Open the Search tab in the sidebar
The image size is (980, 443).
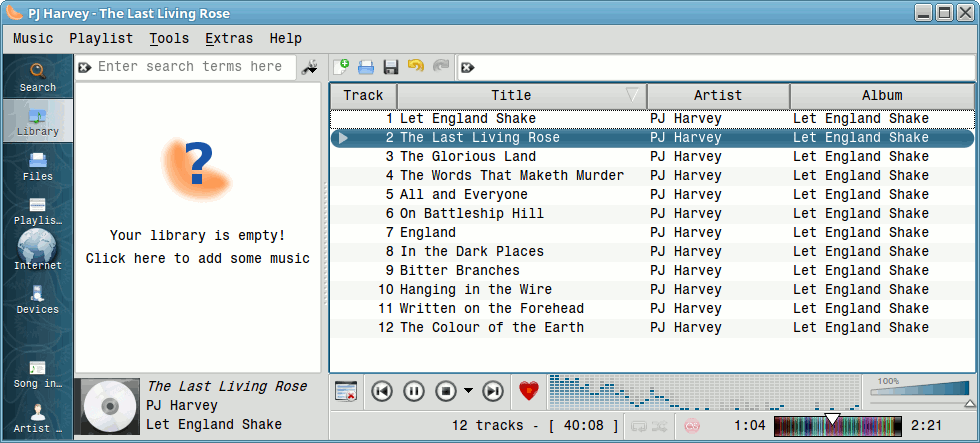[x=38, y=77]
